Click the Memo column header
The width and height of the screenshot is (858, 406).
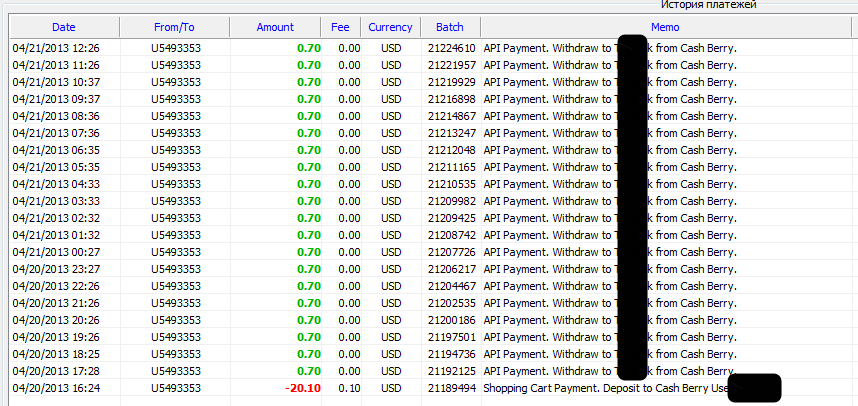coord(665,28)
